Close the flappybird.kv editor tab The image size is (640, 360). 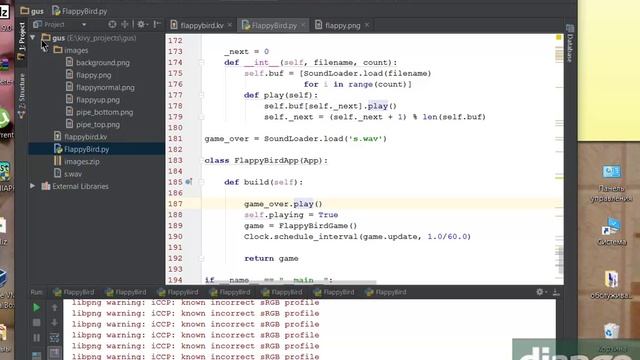(230, 25)
